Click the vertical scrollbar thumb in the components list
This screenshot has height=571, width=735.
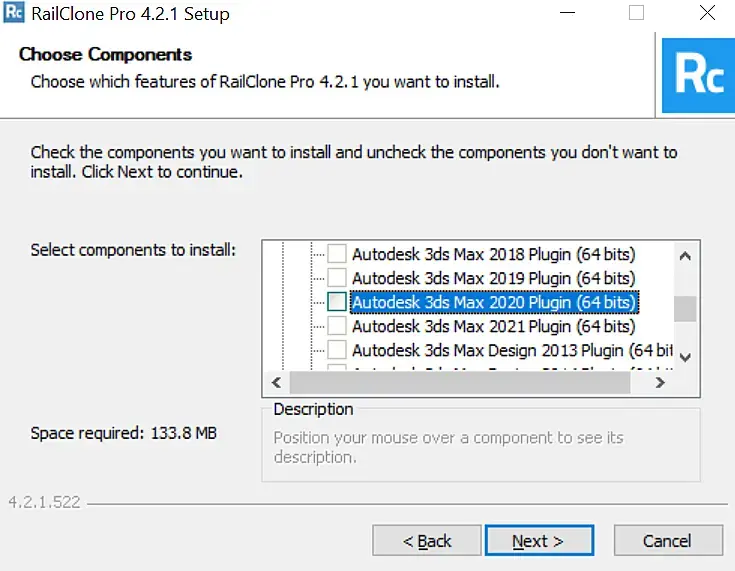pos(685,308)
